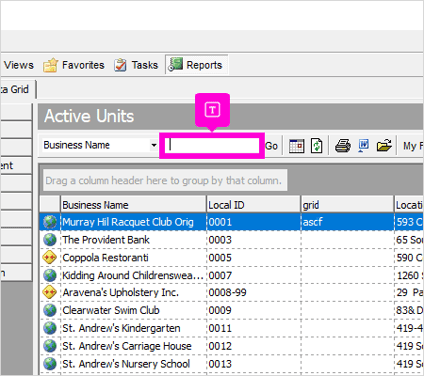Focus the search text box beside Go
Screen dimensions: 424x376
click(212, 145)
